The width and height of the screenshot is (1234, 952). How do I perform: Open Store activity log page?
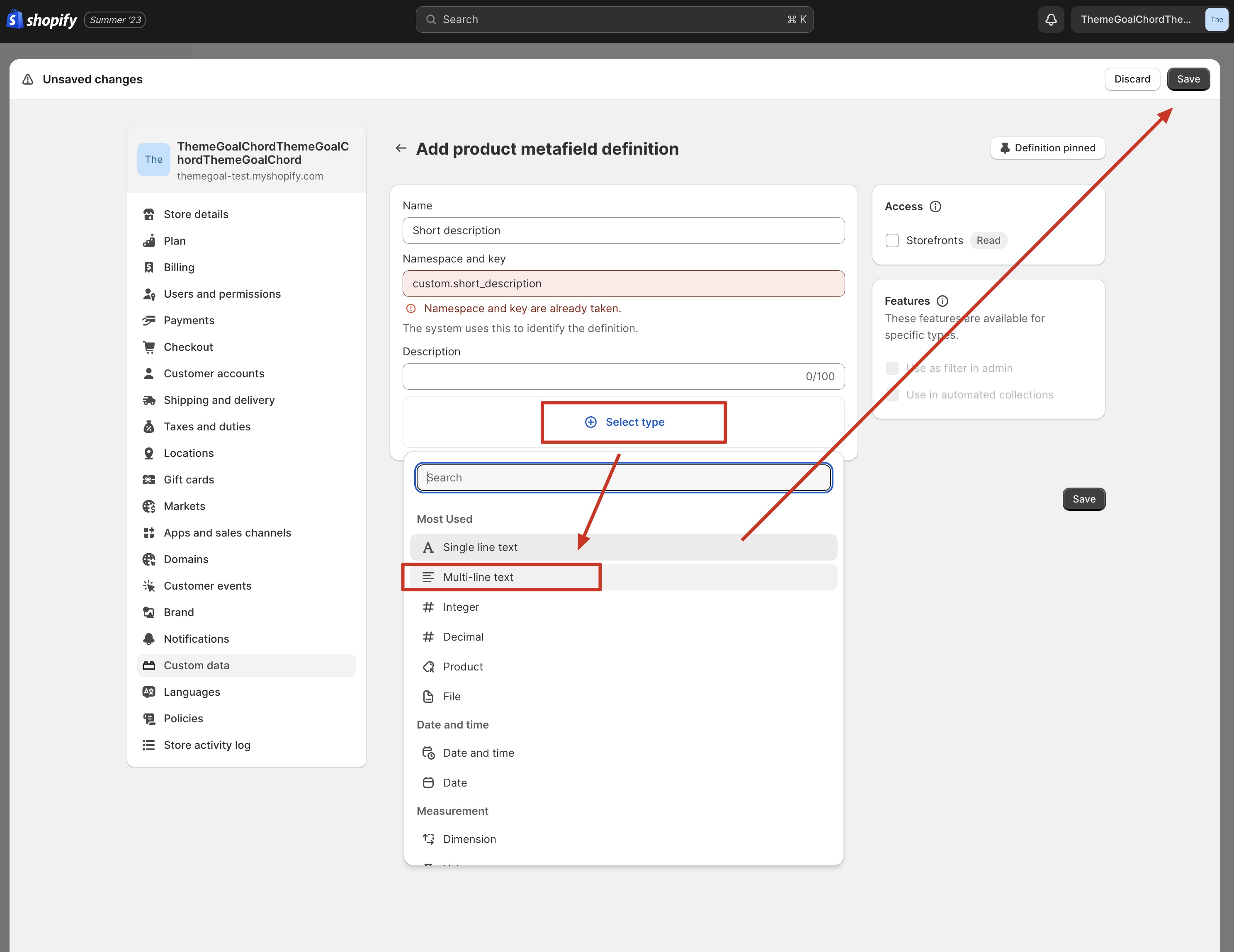(246, 746)
